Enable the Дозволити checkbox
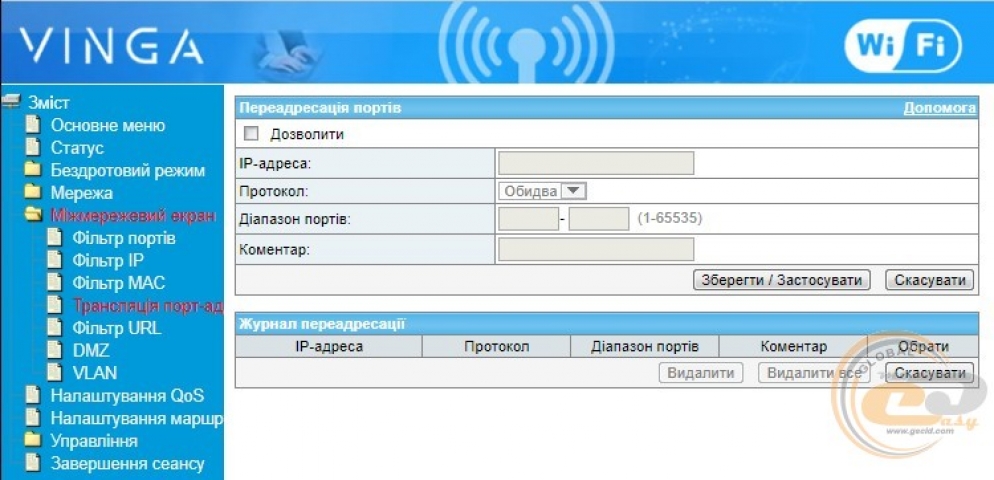 coord(252,134)
